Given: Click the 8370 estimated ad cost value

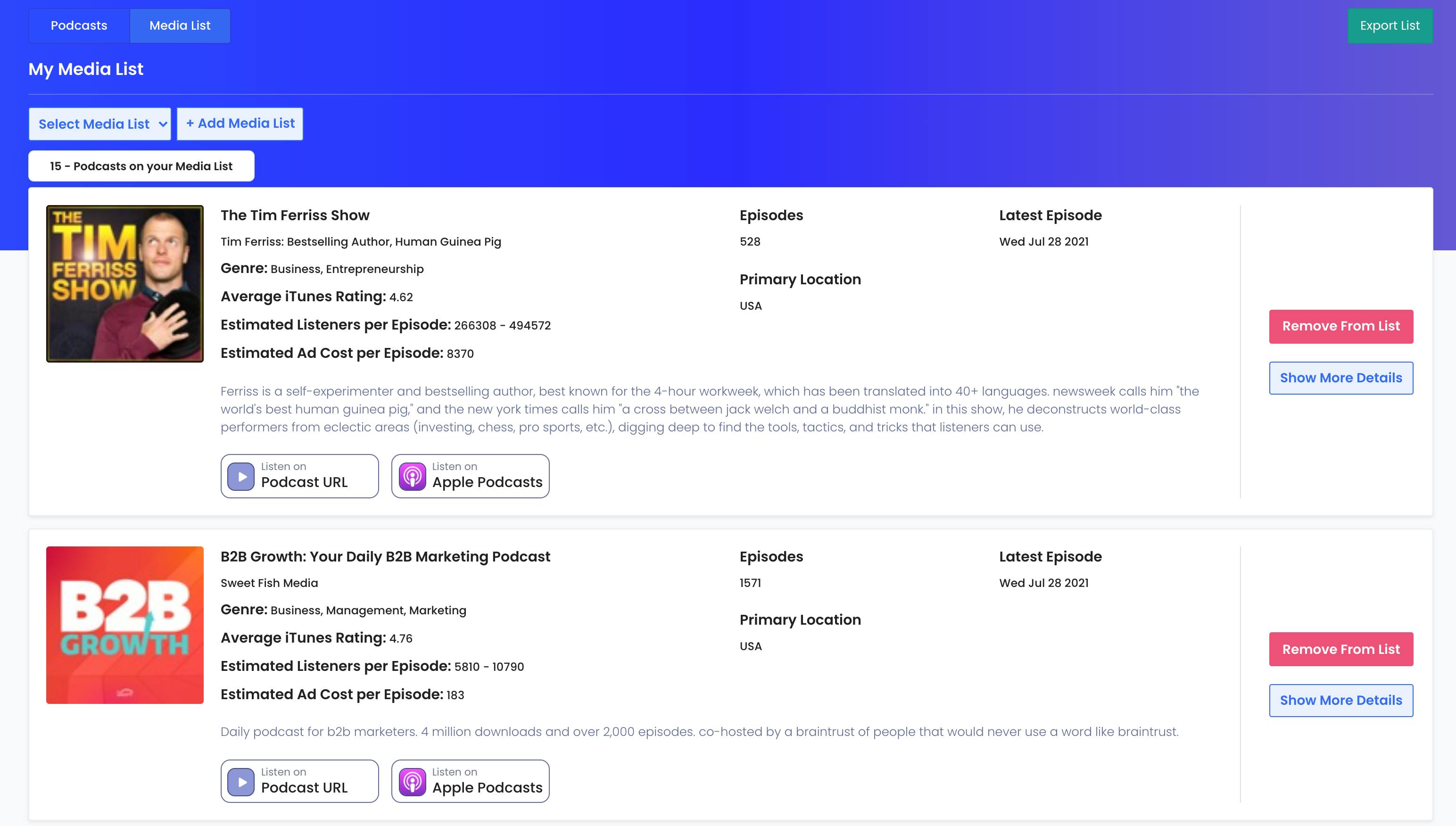Looking at the screenshot, I should (460, 354).
